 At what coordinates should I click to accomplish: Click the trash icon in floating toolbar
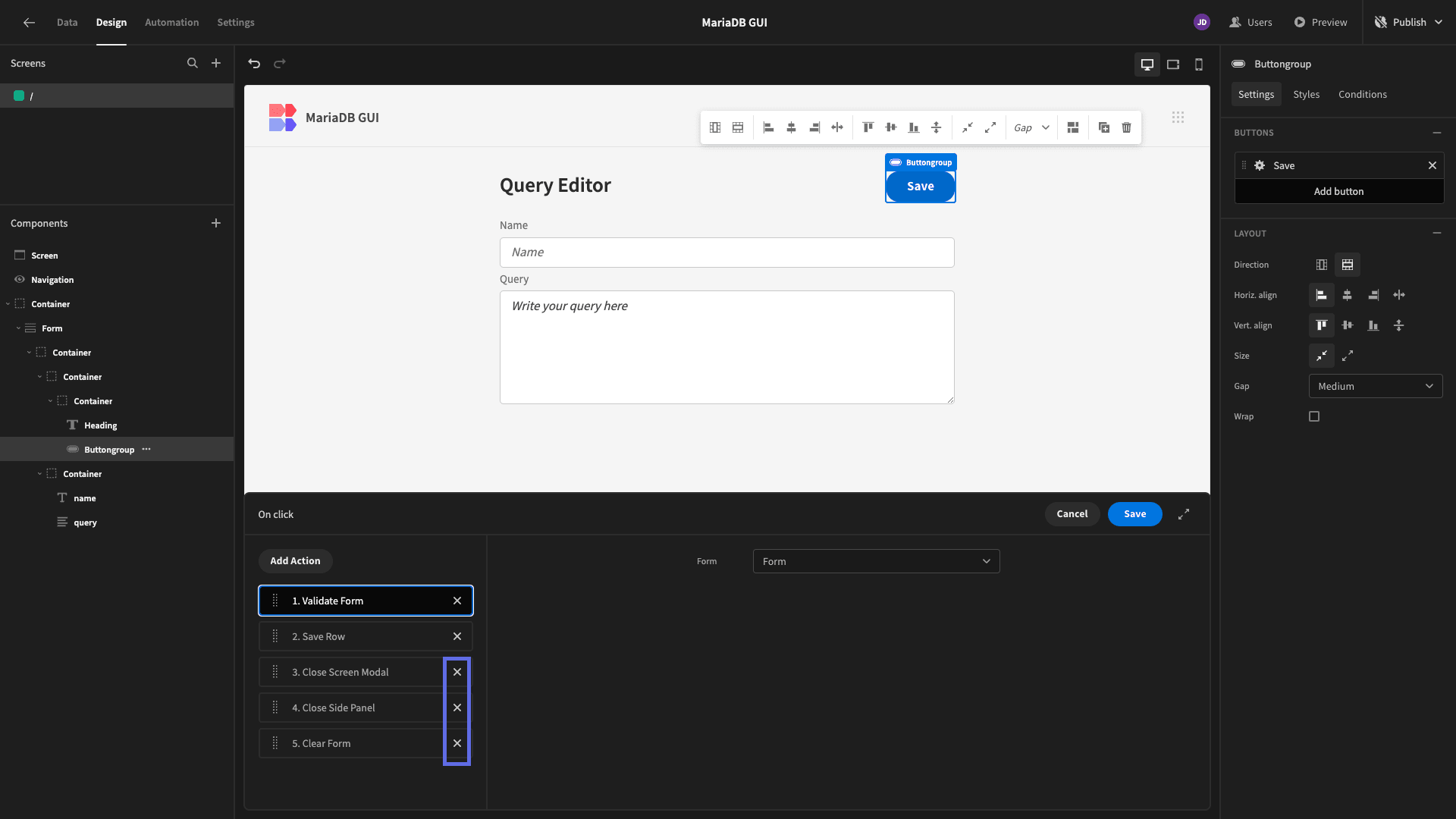point(1127,127)
